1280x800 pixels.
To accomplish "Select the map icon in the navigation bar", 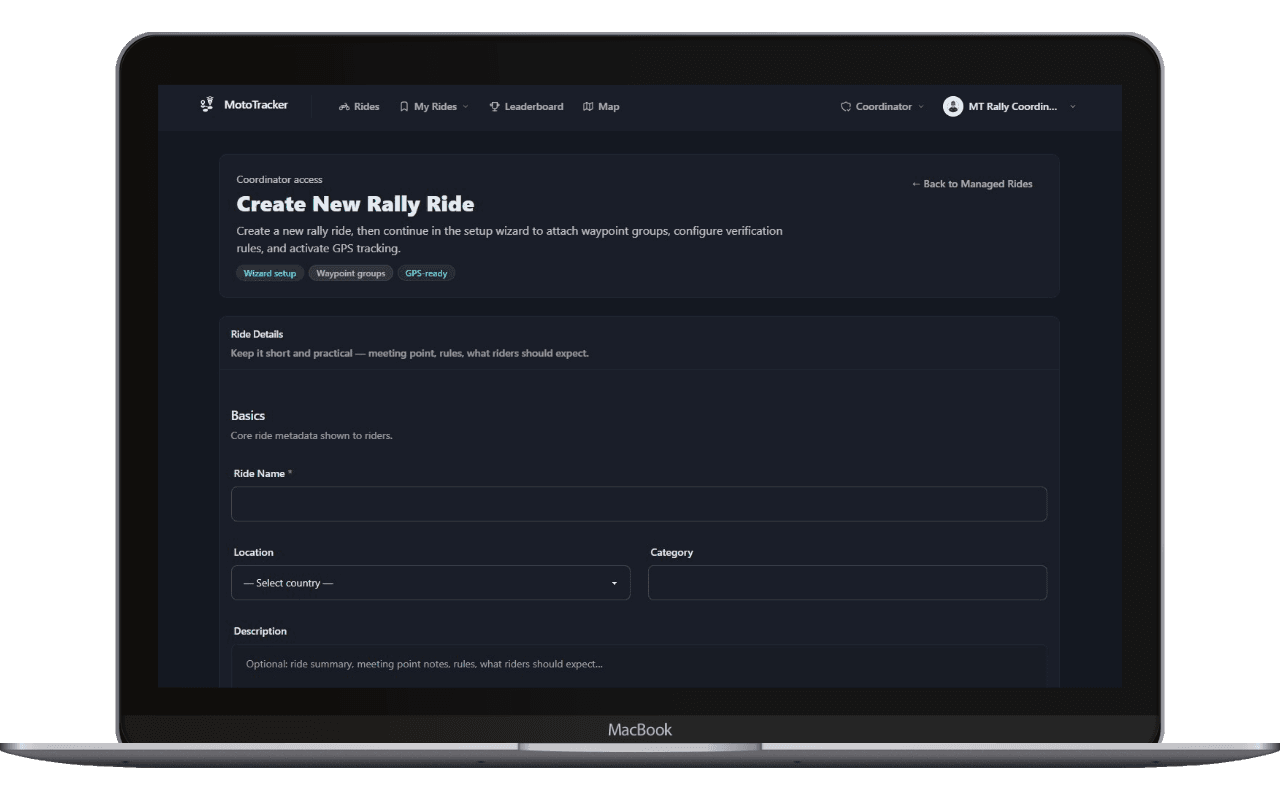I will pos(589,106).
